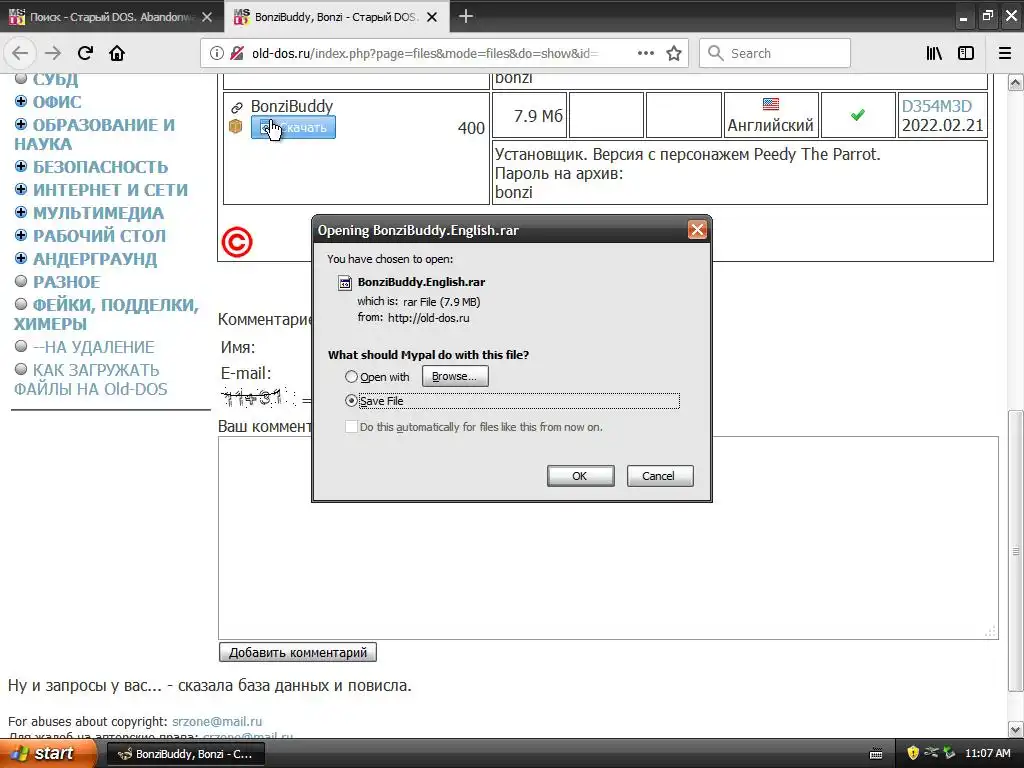The width and height of the screenshot is (1024, 768).
Task: Open the hamburger application menu
Action: pyautogui.click(x=1005, y=53)
